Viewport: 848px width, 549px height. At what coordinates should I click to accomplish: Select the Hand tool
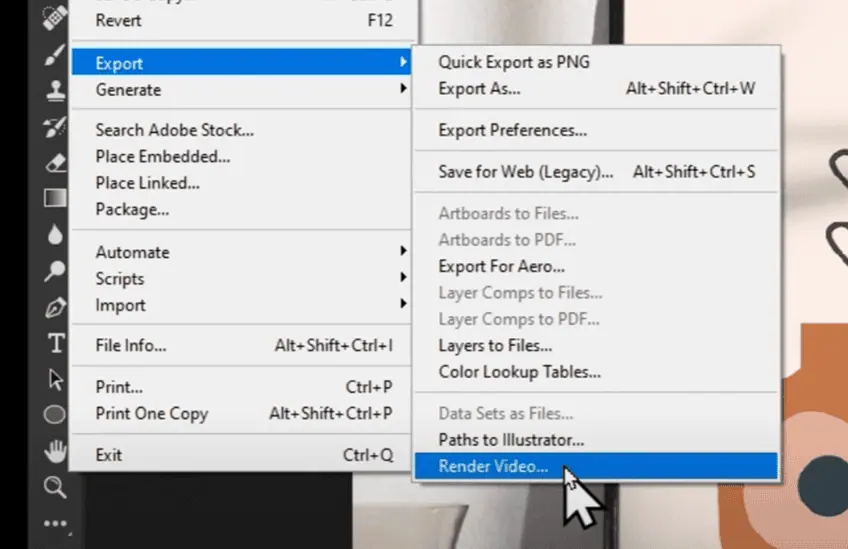pyautogui.click(x=54, y=451)
